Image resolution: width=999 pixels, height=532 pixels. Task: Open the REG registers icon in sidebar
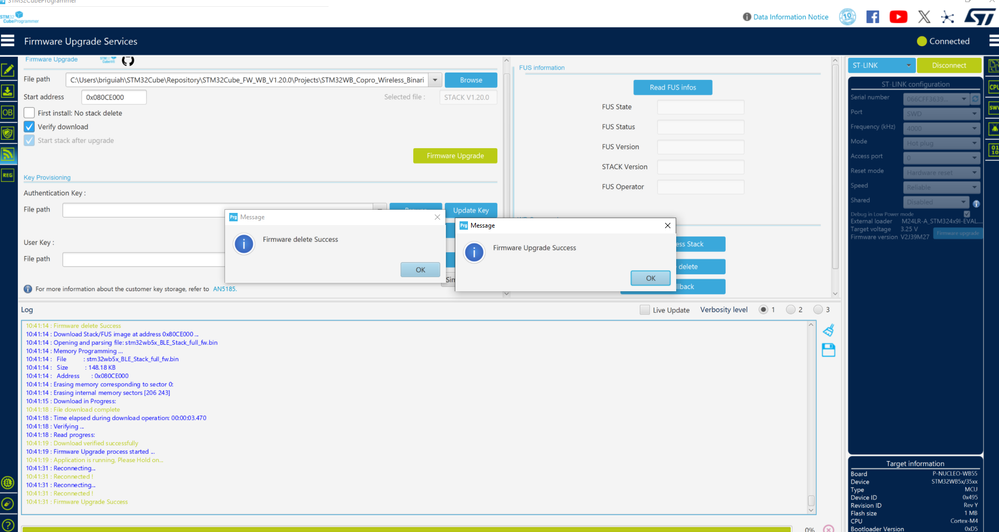[x=8, y=175]
